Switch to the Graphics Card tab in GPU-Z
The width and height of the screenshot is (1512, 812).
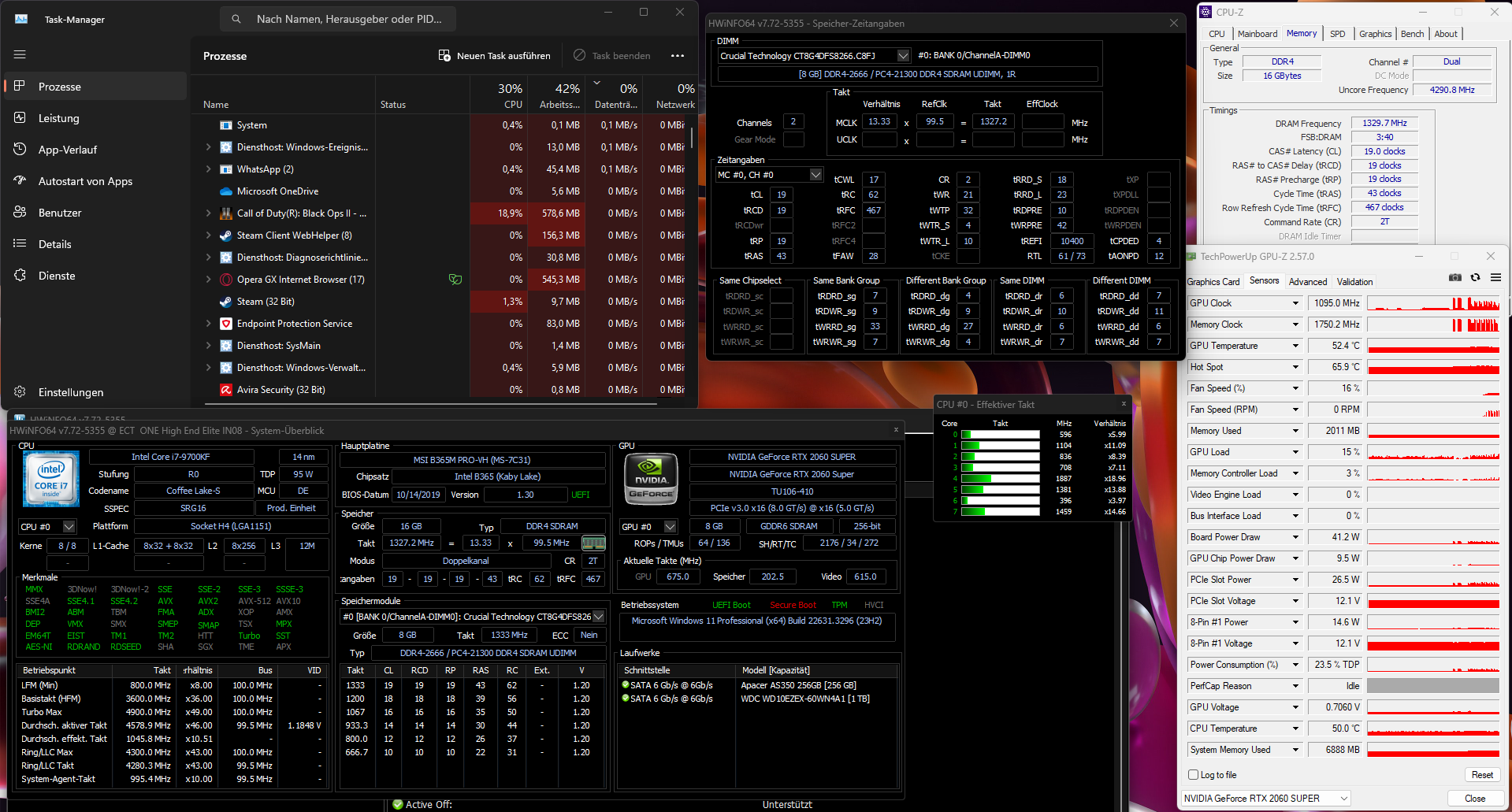tap(1213, 282)
